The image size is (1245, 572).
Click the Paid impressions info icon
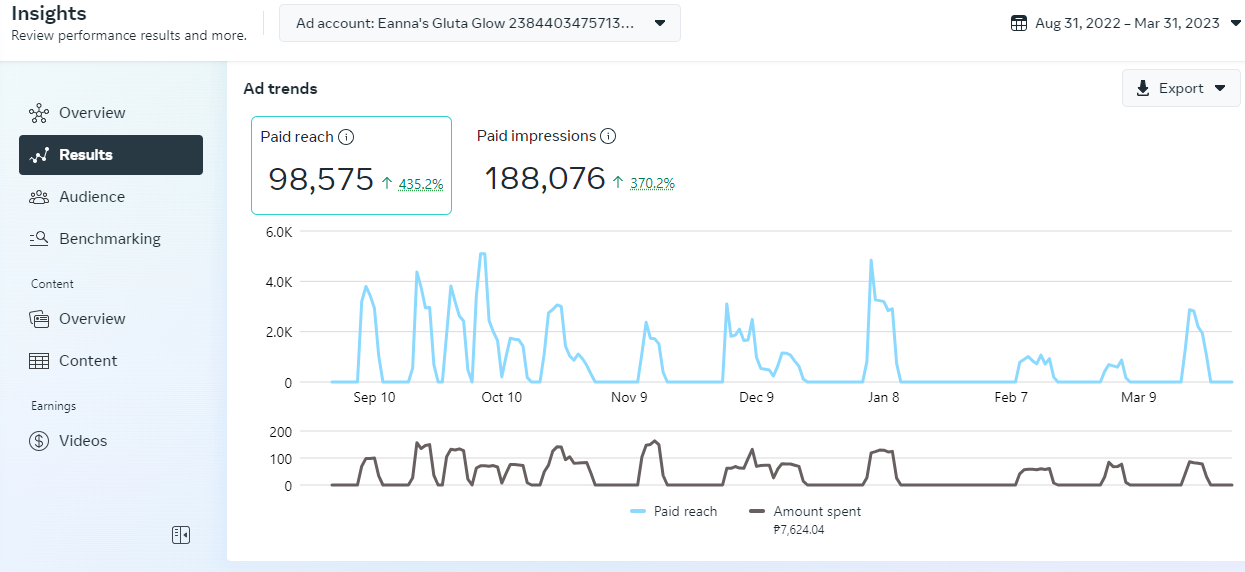click(607, 137)
